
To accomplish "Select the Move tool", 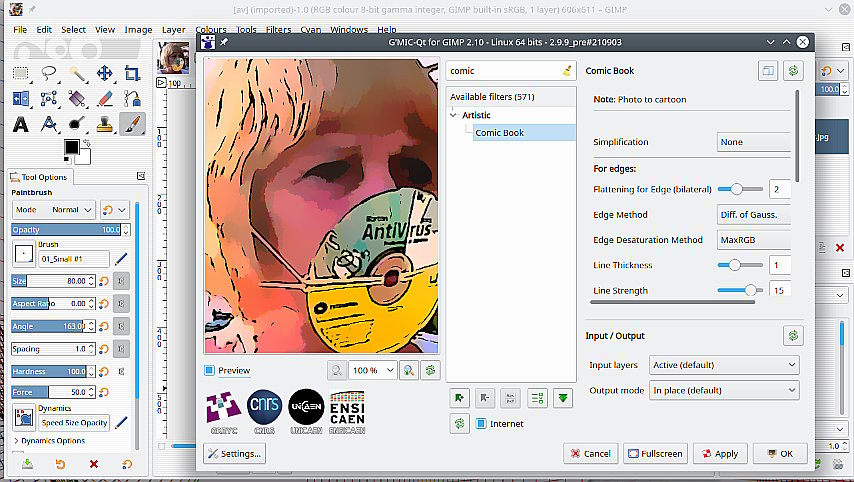I will click(x=104, y=73).
